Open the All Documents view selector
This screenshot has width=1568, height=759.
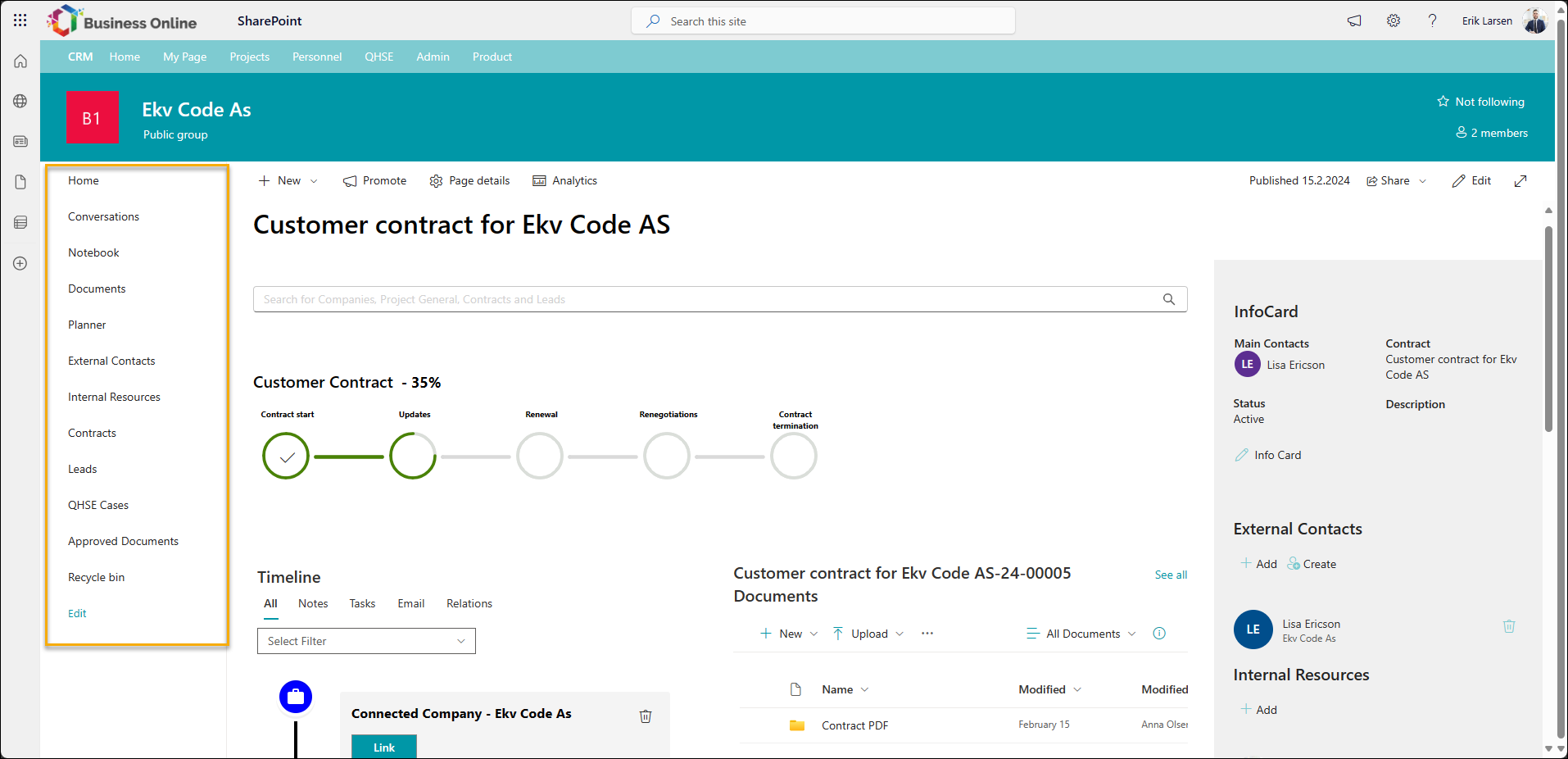1081,634
